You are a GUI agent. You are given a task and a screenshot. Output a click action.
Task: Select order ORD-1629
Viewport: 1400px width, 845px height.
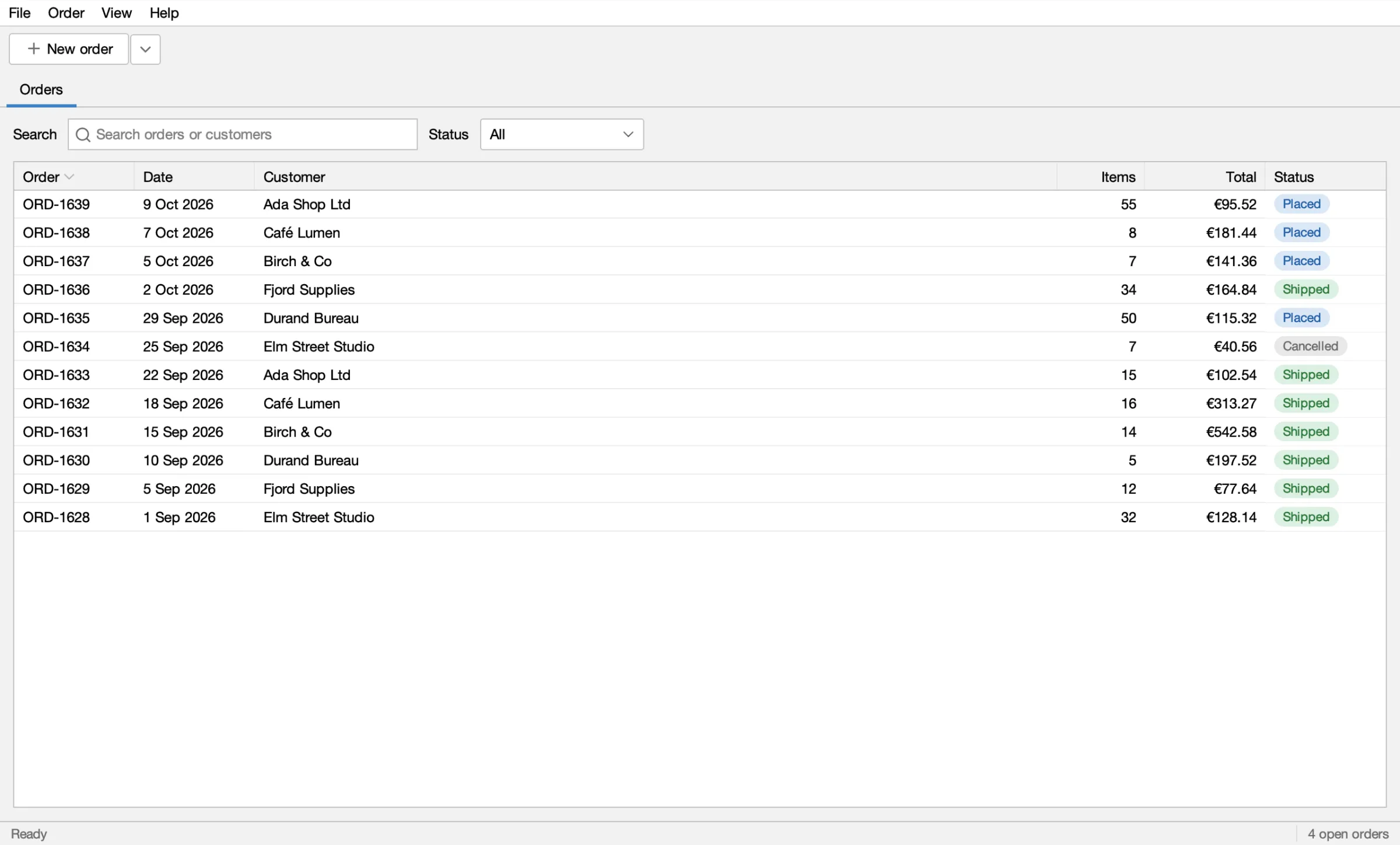pos(700,488)
